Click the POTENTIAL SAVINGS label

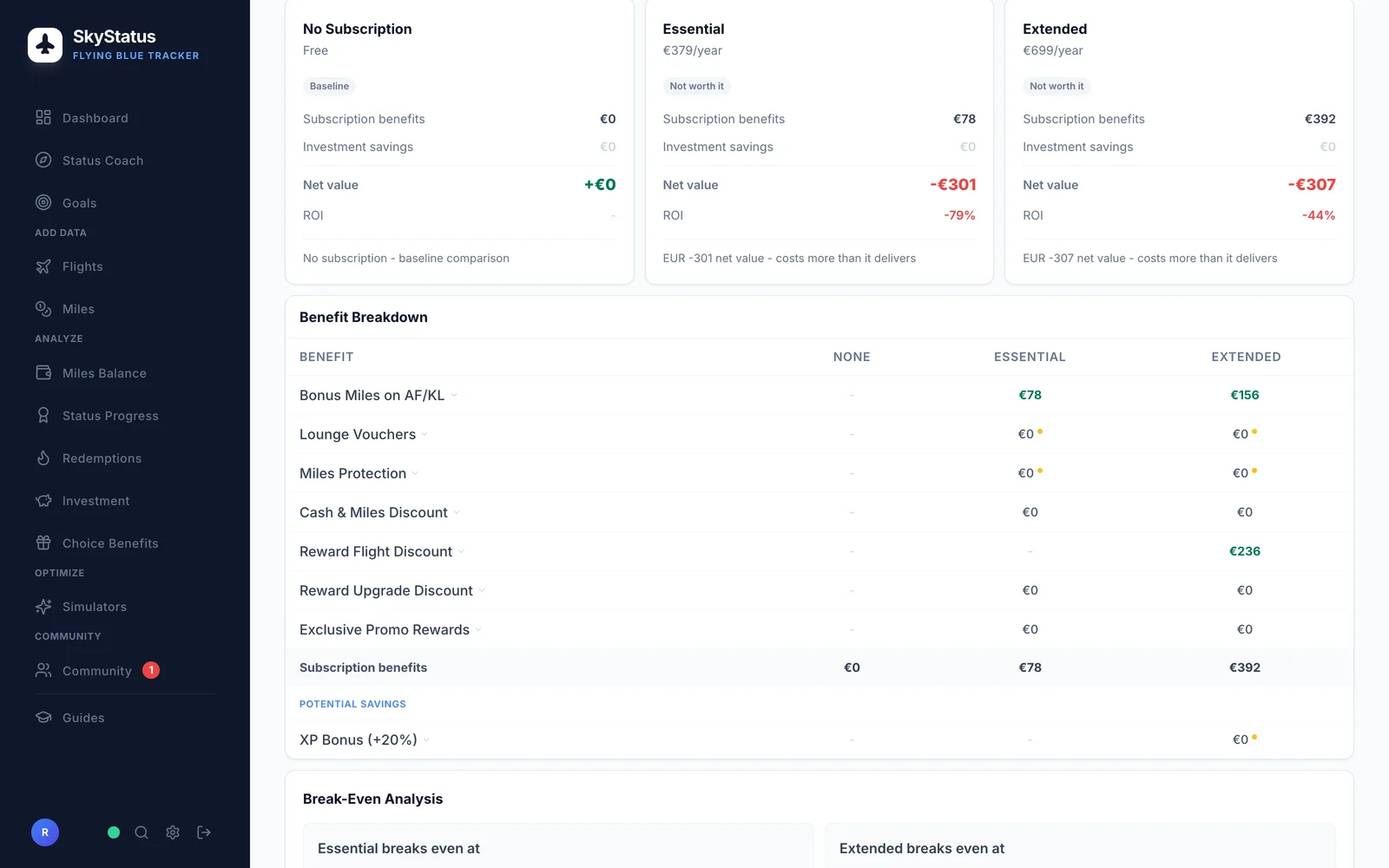pyautogui.click(x=352, y=704)
